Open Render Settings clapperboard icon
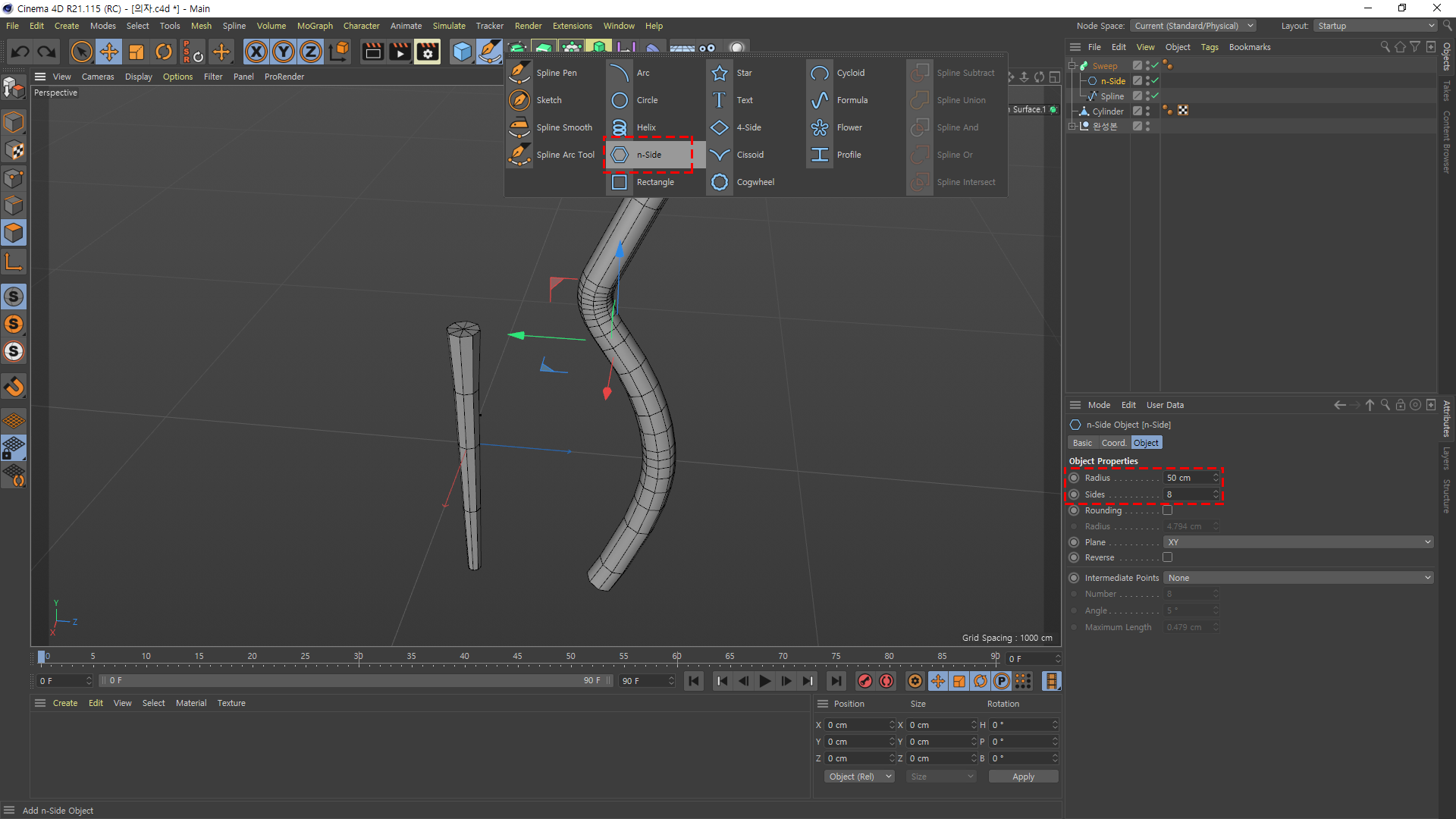The image size is (1456, 819). [428, 52]
